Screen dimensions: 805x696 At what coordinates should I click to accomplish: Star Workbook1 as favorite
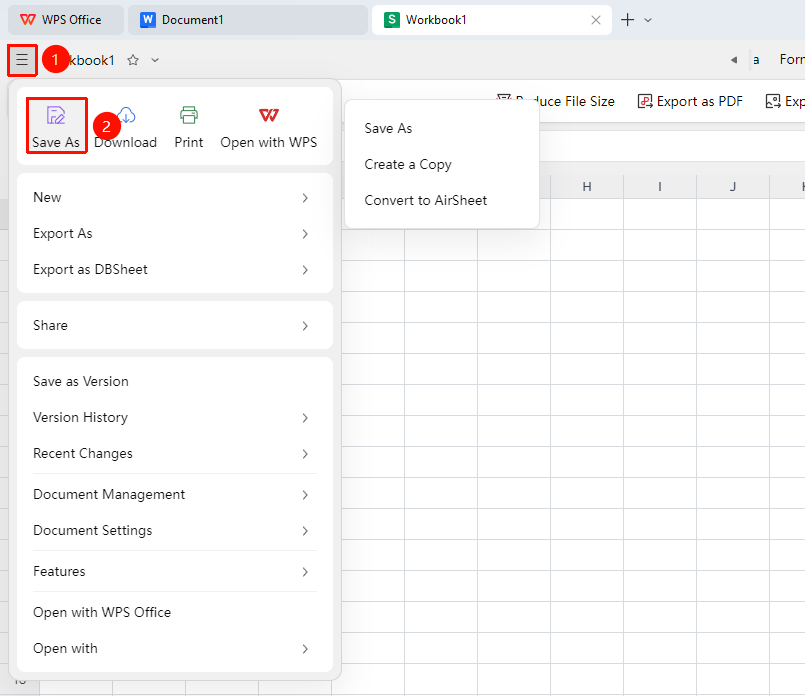133,60
